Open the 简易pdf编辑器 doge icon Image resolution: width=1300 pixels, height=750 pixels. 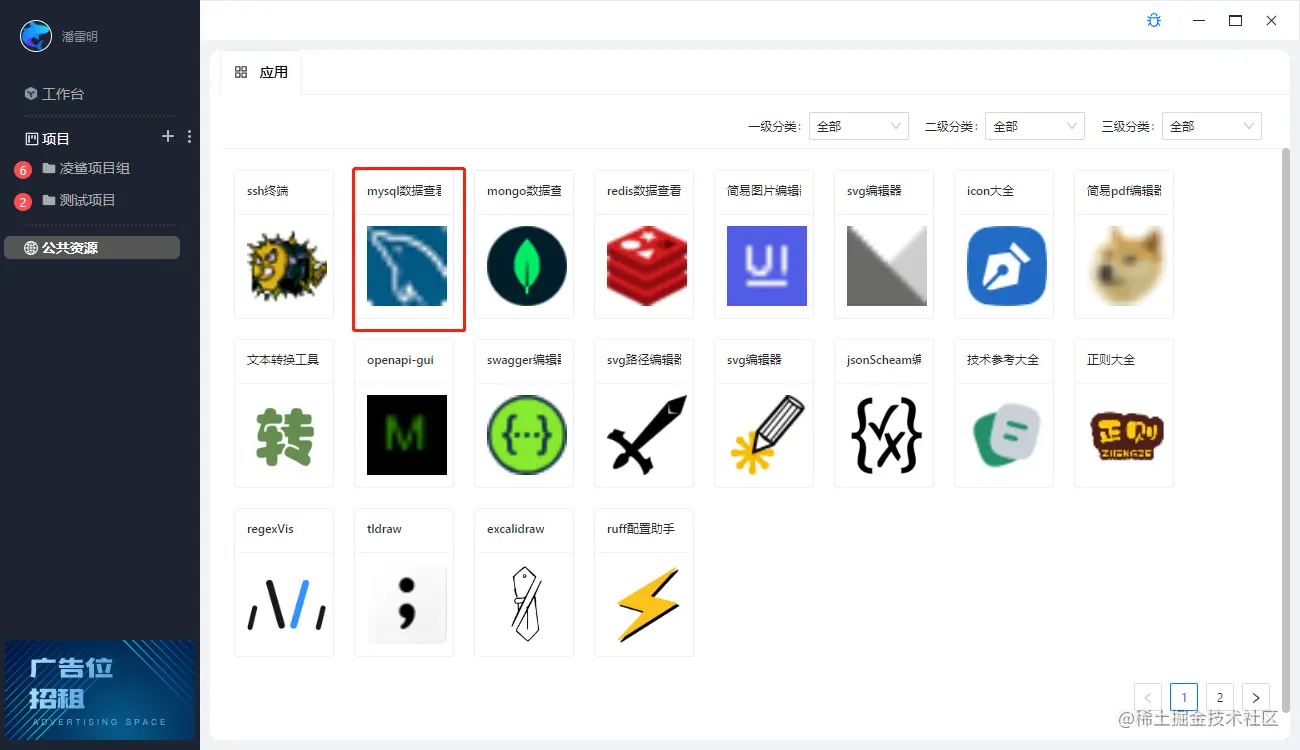(1127, 266)
